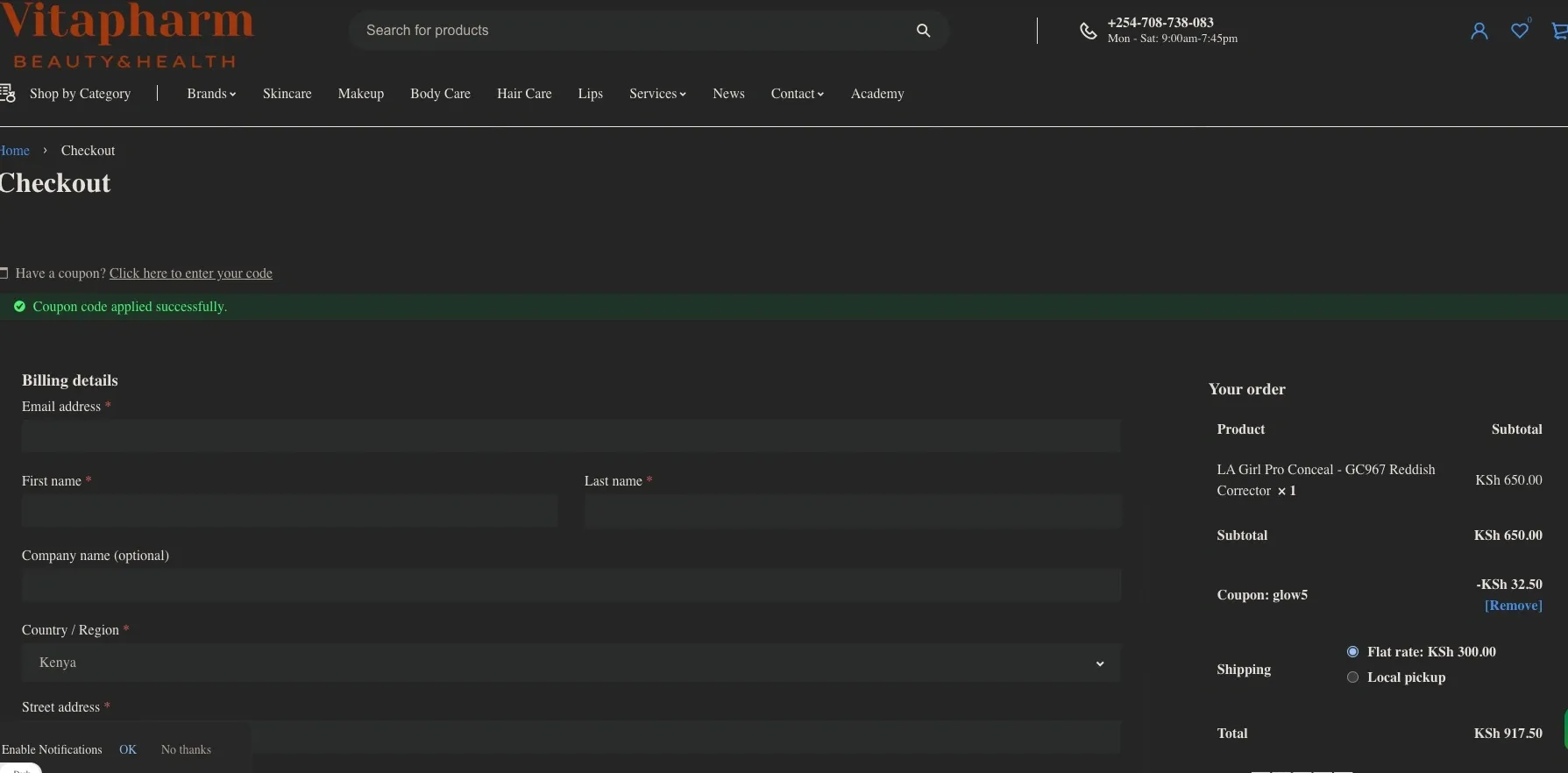The width and height of the screenshot is (1568, 773).
Task: Focus the First name input field
Action: [290, 510]
